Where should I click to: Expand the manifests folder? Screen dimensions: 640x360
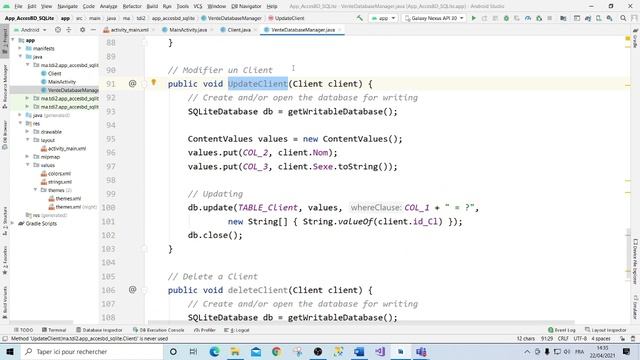[20, 48]
